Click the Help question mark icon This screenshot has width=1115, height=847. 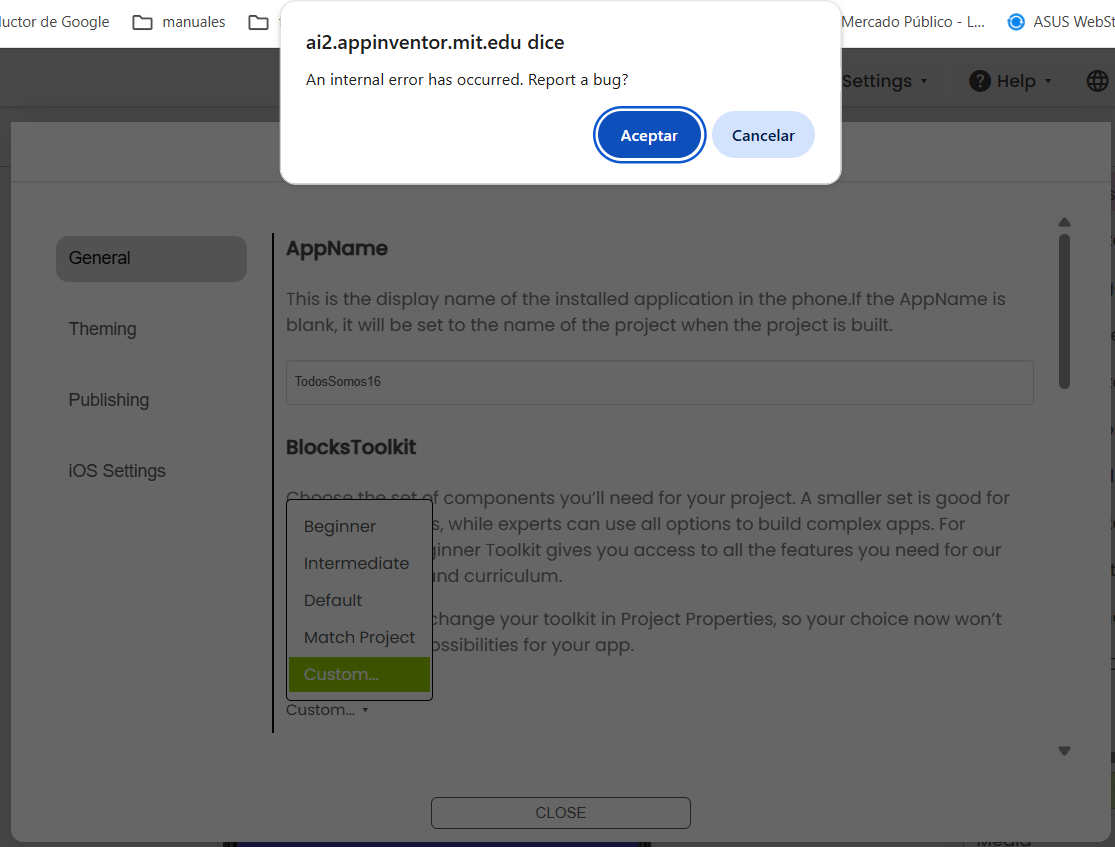979,81
